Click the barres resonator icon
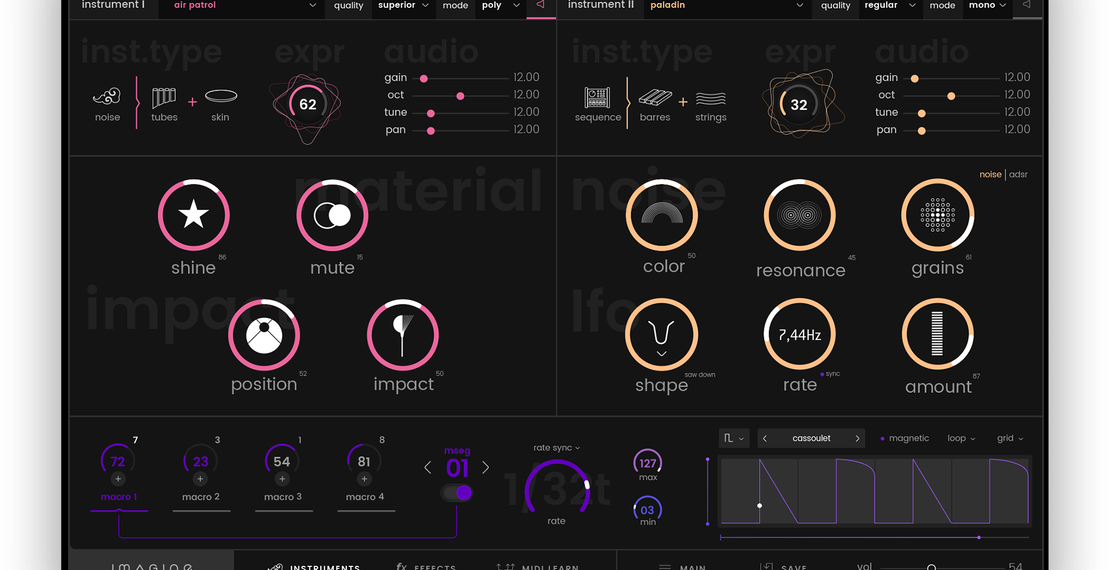Viewport: 1110px width, 570px height. point(655,98)
